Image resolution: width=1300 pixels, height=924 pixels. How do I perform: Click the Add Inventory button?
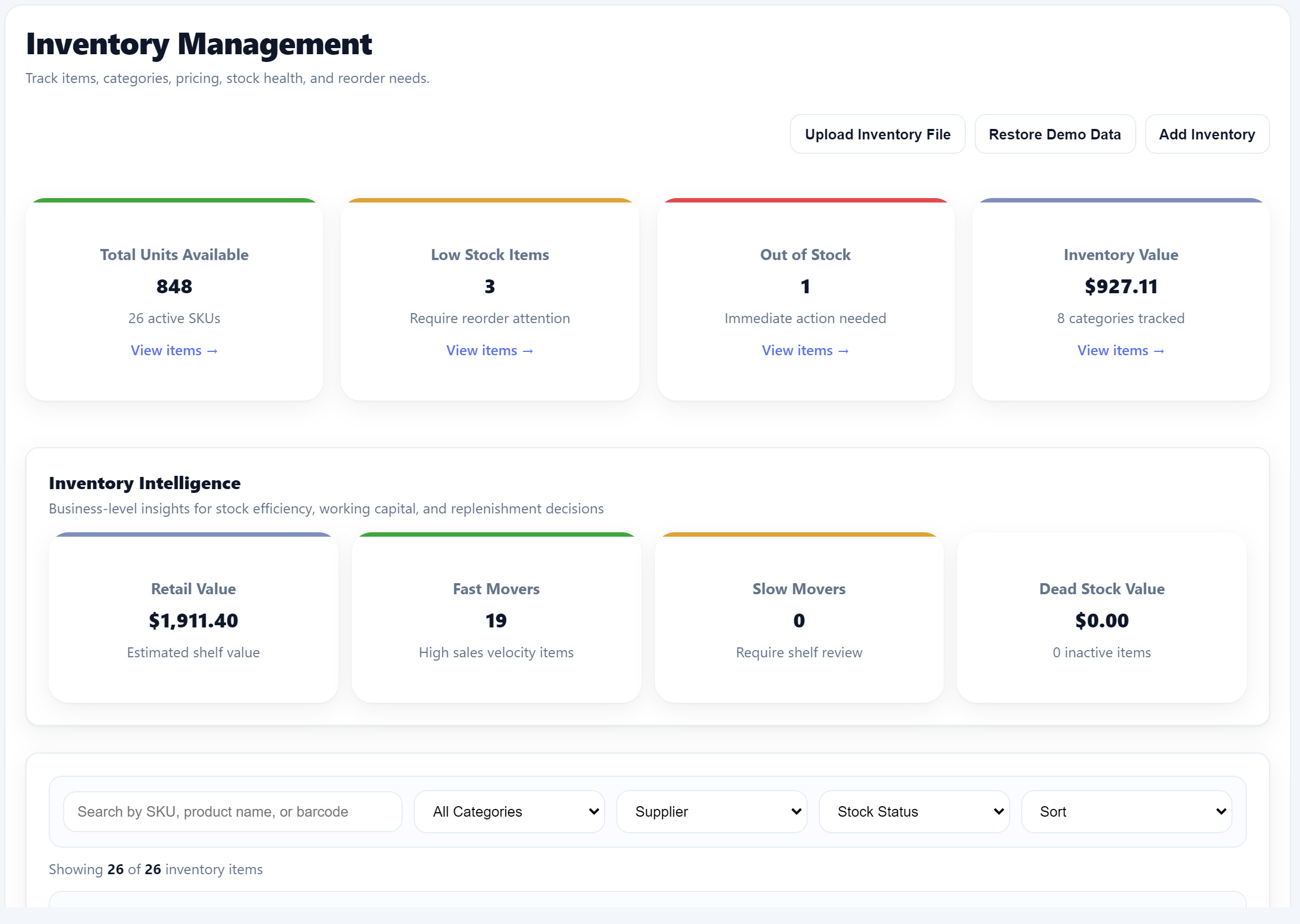(1207, 134)
